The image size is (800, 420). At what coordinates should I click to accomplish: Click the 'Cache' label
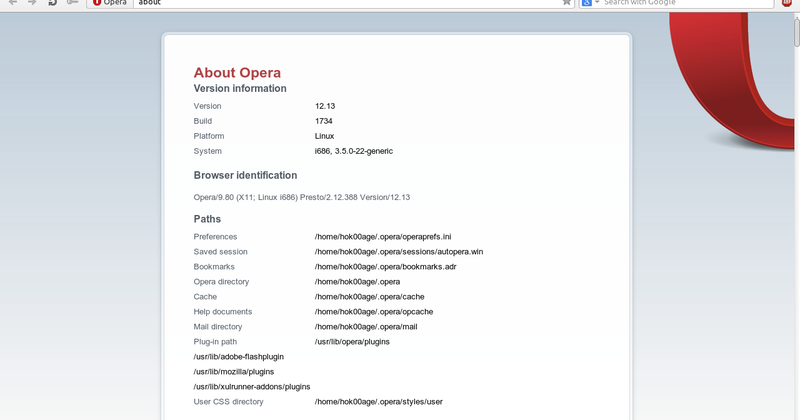(205, 297)
